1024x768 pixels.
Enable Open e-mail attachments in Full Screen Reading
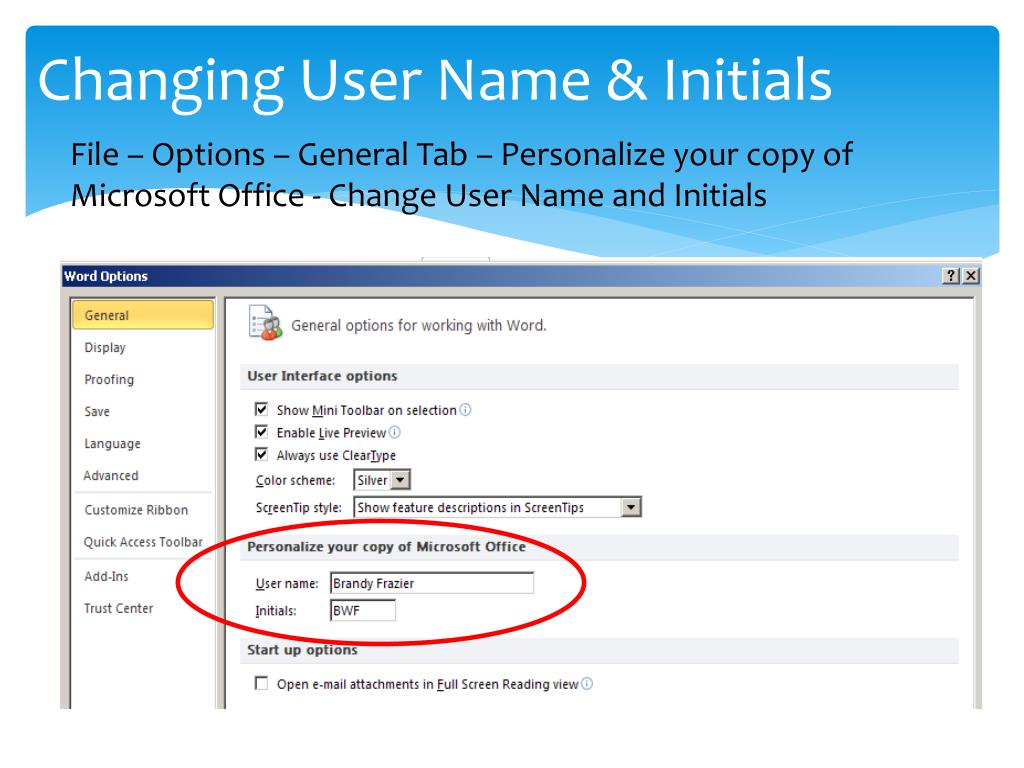click(x=261, y=683)
